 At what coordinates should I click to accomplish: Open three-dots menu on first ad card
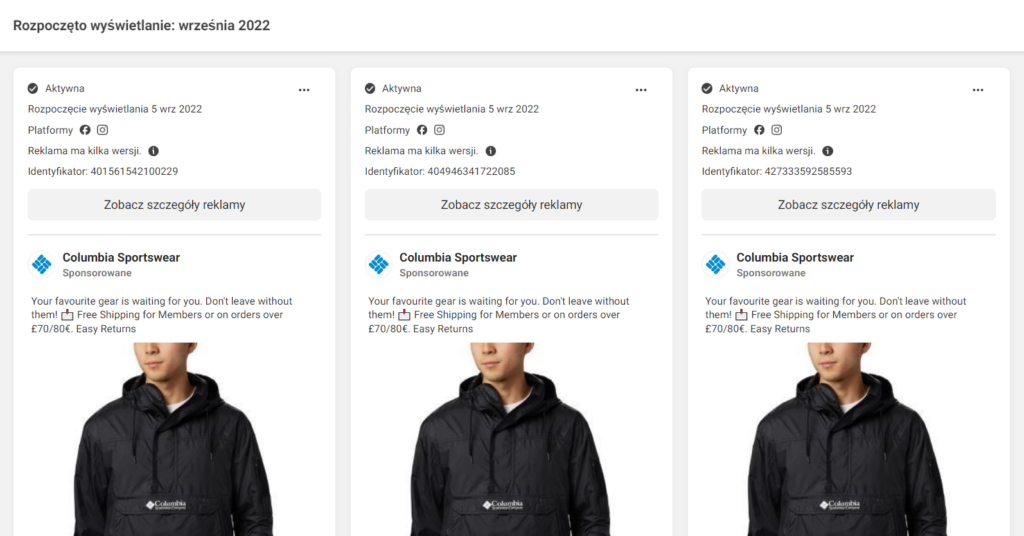[304, 90]
